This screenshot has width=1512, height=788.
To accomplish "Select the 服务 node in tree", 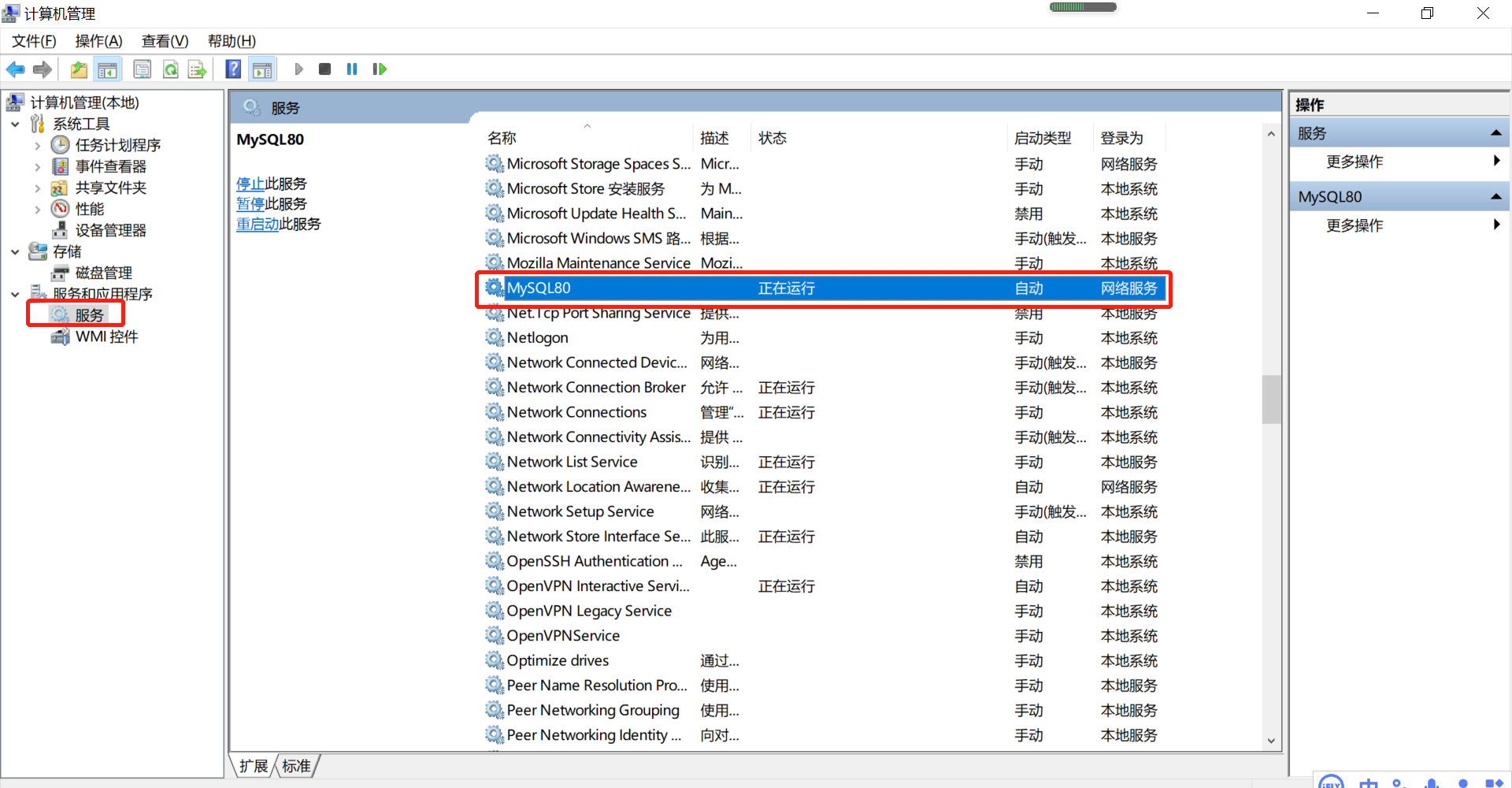I will click(89, 315).
